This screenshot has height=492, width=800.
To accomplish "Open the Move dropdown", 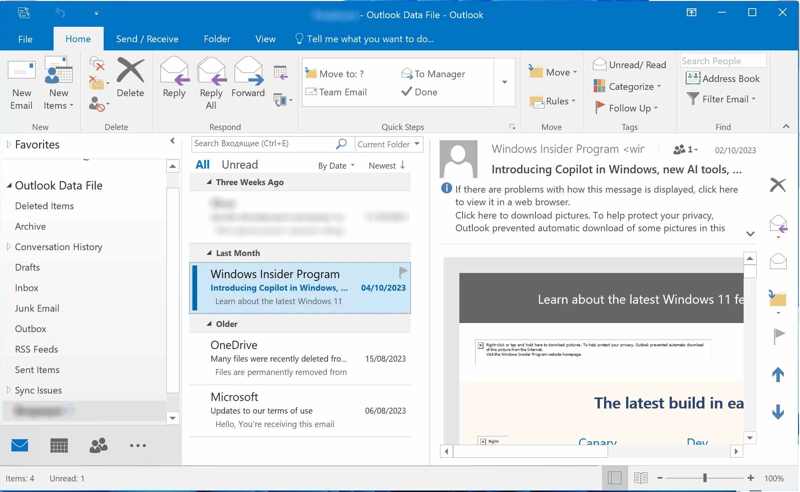I will point(553,72).
